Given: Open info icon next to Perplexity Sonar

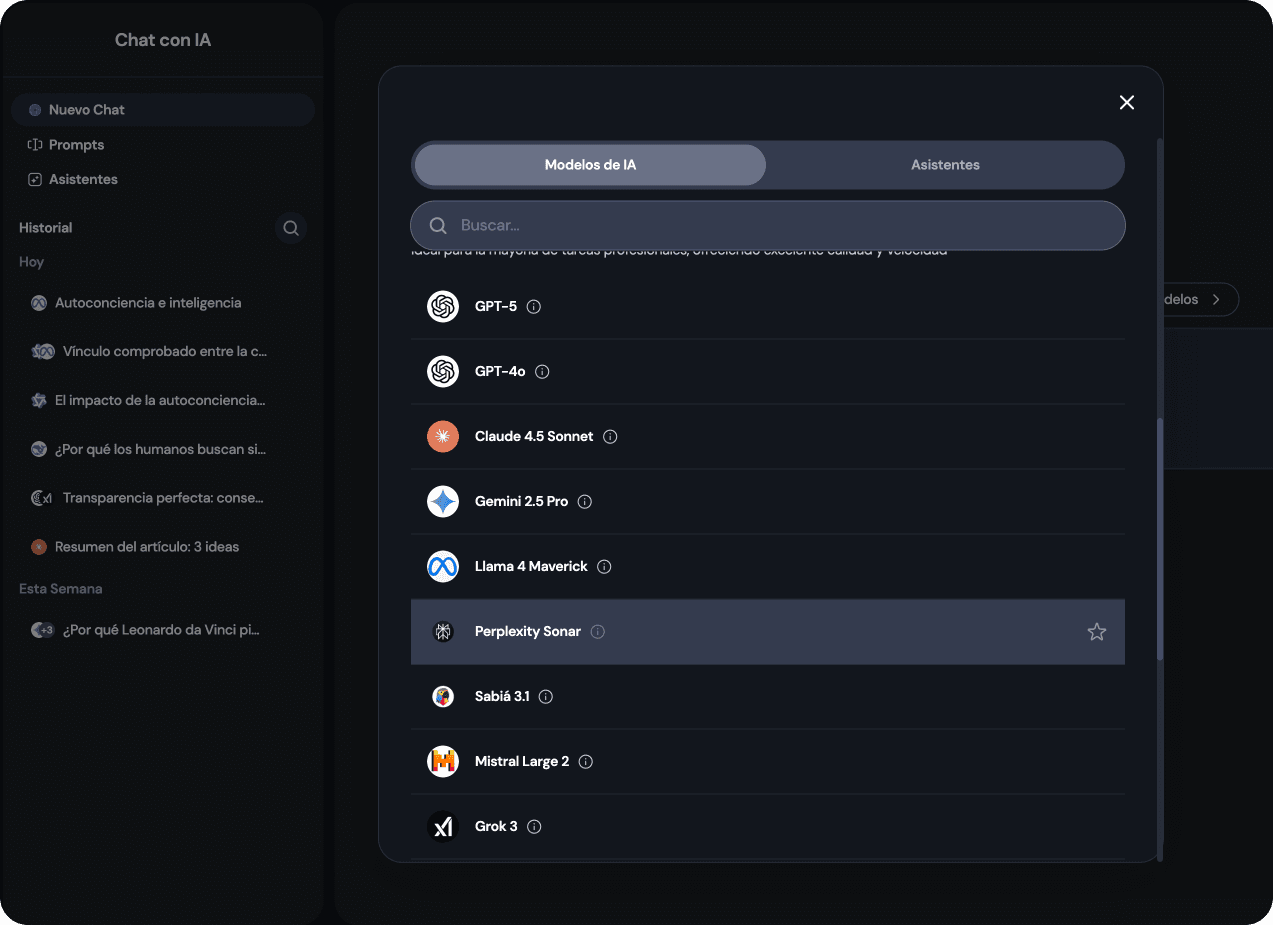Looking at the screenshot, I should point(598,632).
